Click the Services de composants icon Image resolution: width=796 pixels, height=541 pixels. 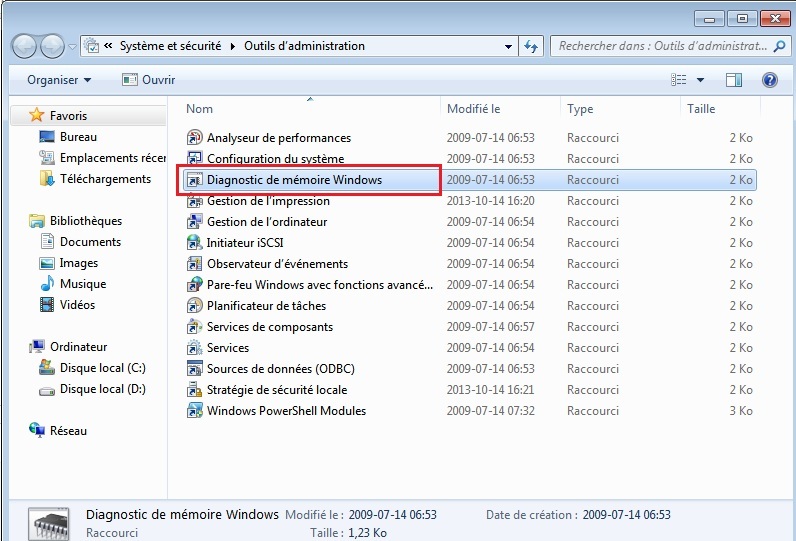[x=194, y=327]
